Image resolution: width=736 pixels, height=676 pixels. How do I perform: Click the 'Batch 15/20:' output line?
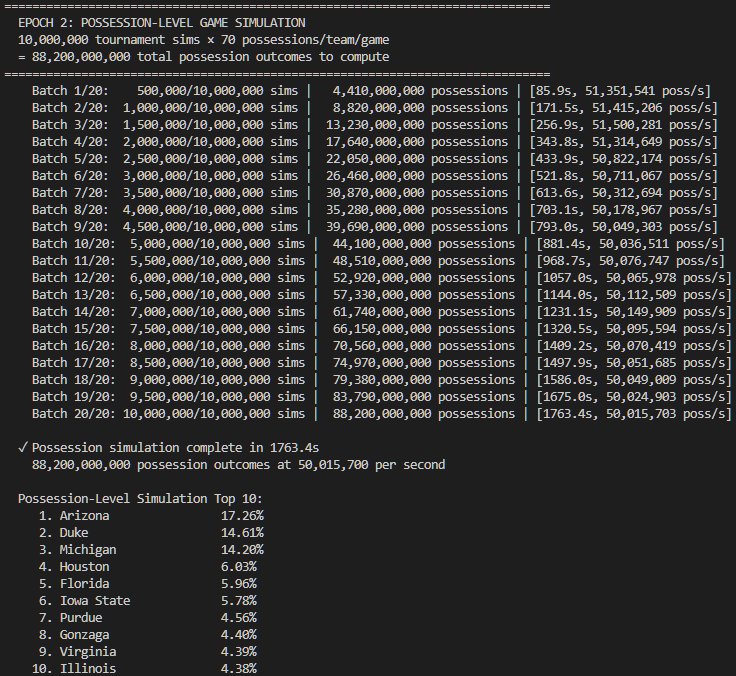(382, 329)
